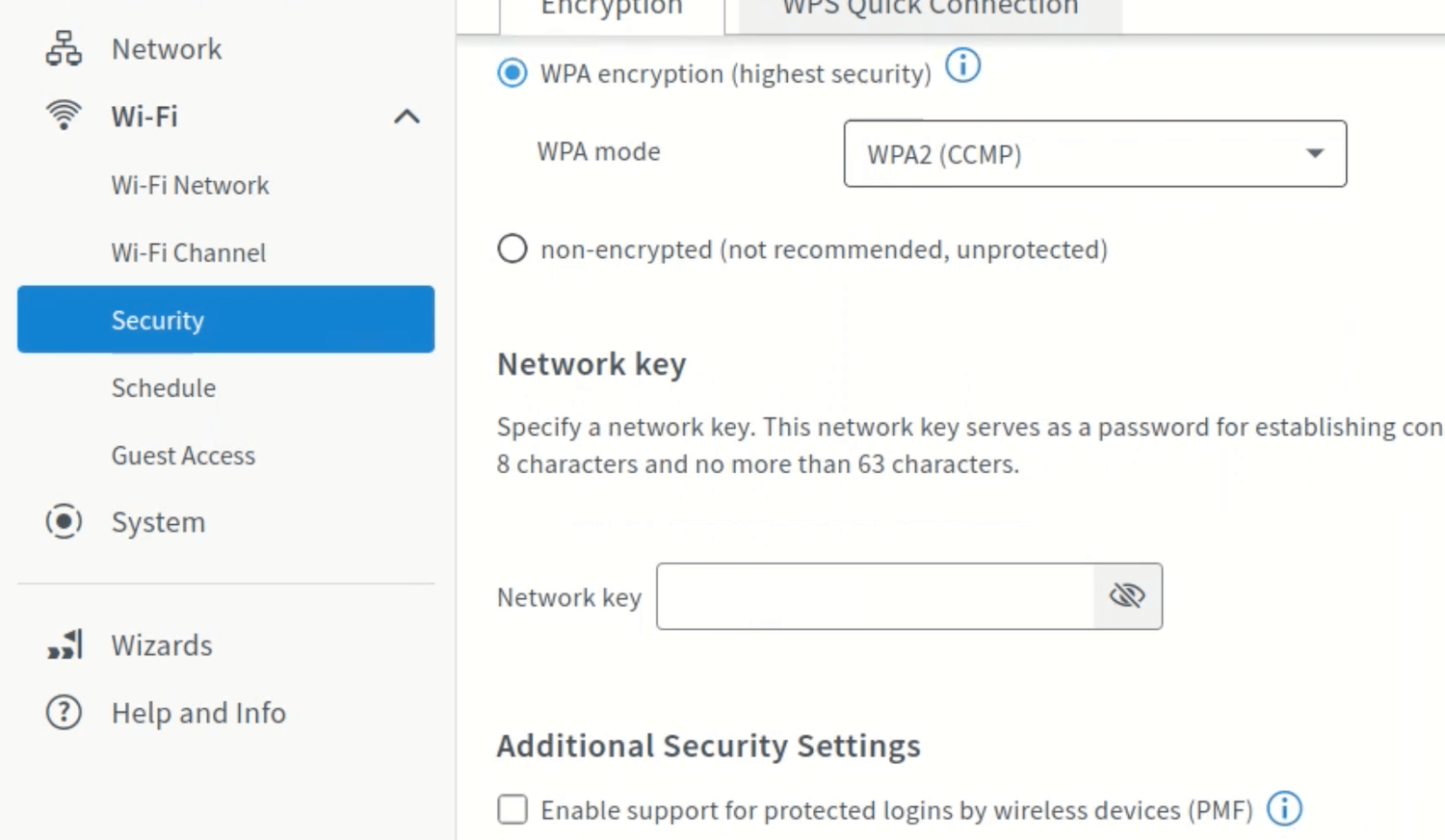Open the WPA mode dropdown

click(1094, 154)
